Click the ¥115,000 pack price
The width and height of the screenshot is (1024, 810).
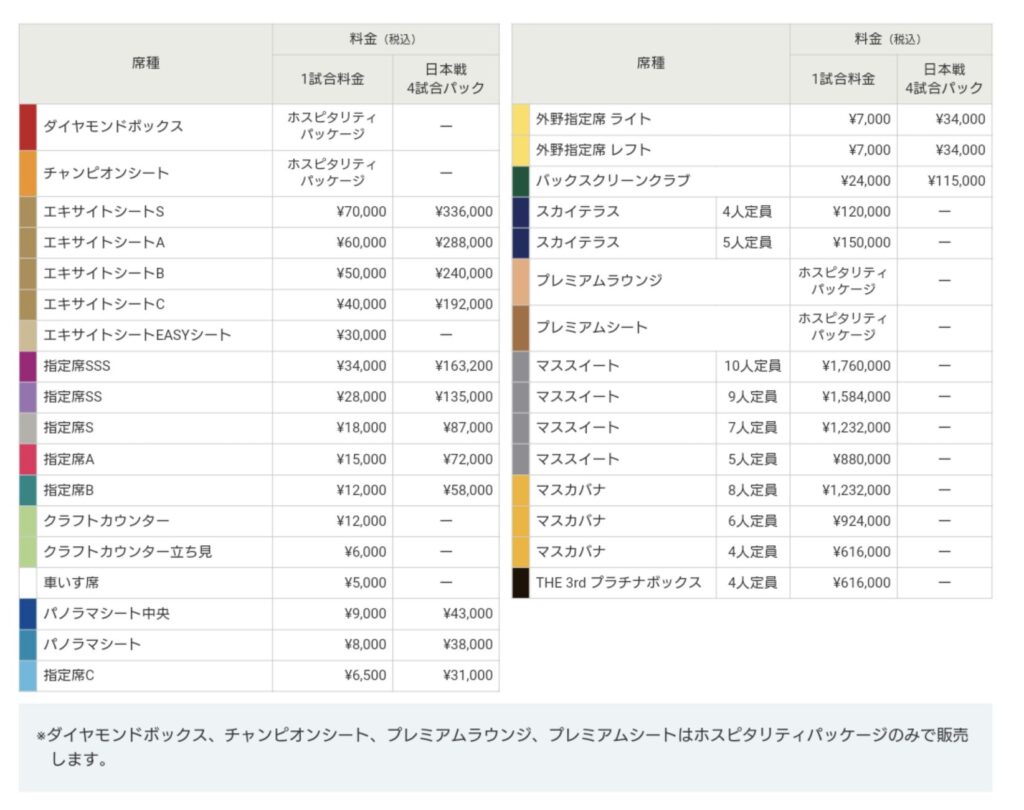[956, 181]
